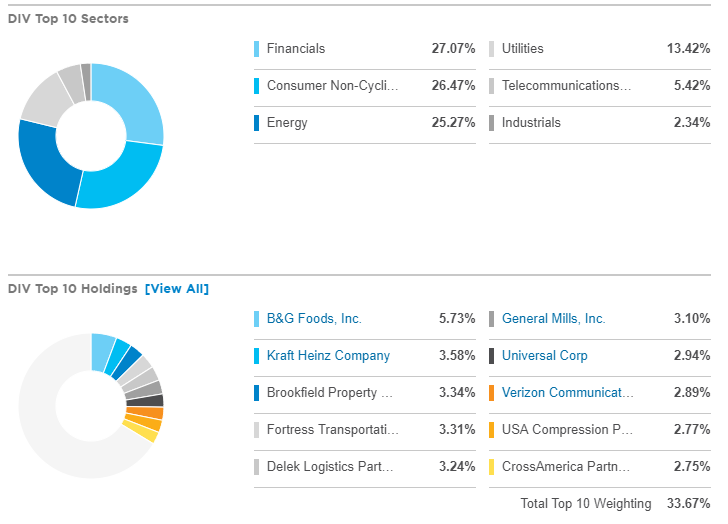Click the 33.67% total weighting value
The image size is (728, 524).
point(689,504)
